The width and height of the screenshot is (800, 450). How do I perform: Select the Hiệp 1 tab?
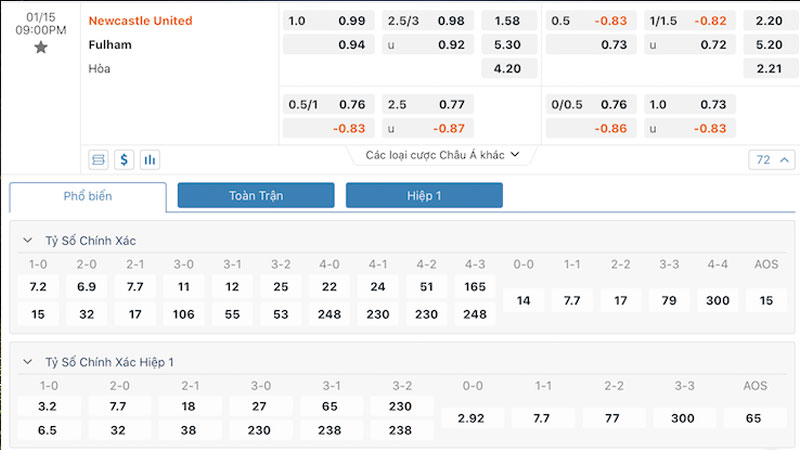[x=424, y=196]
